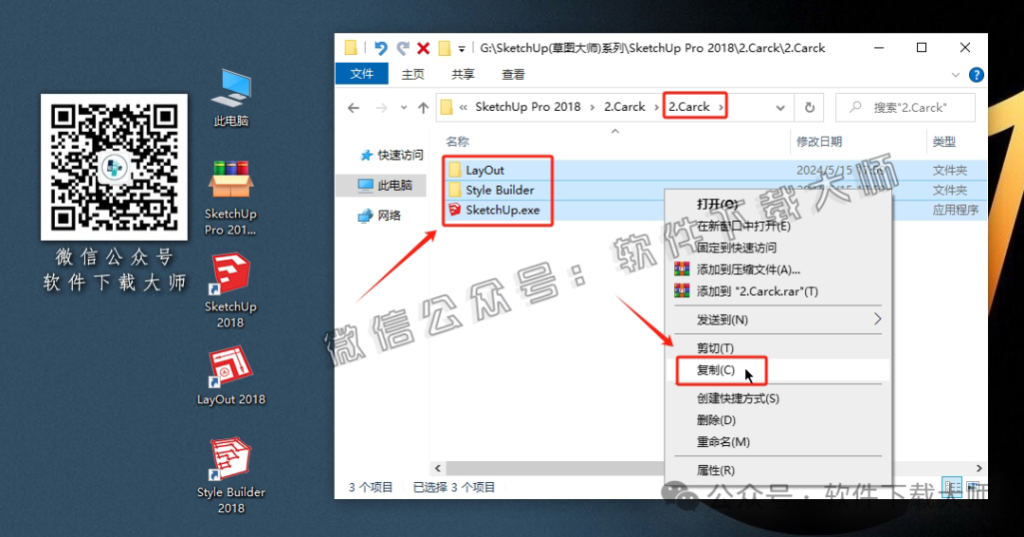Click horizontal scrollbar right arrow

(x=978, y=468)
